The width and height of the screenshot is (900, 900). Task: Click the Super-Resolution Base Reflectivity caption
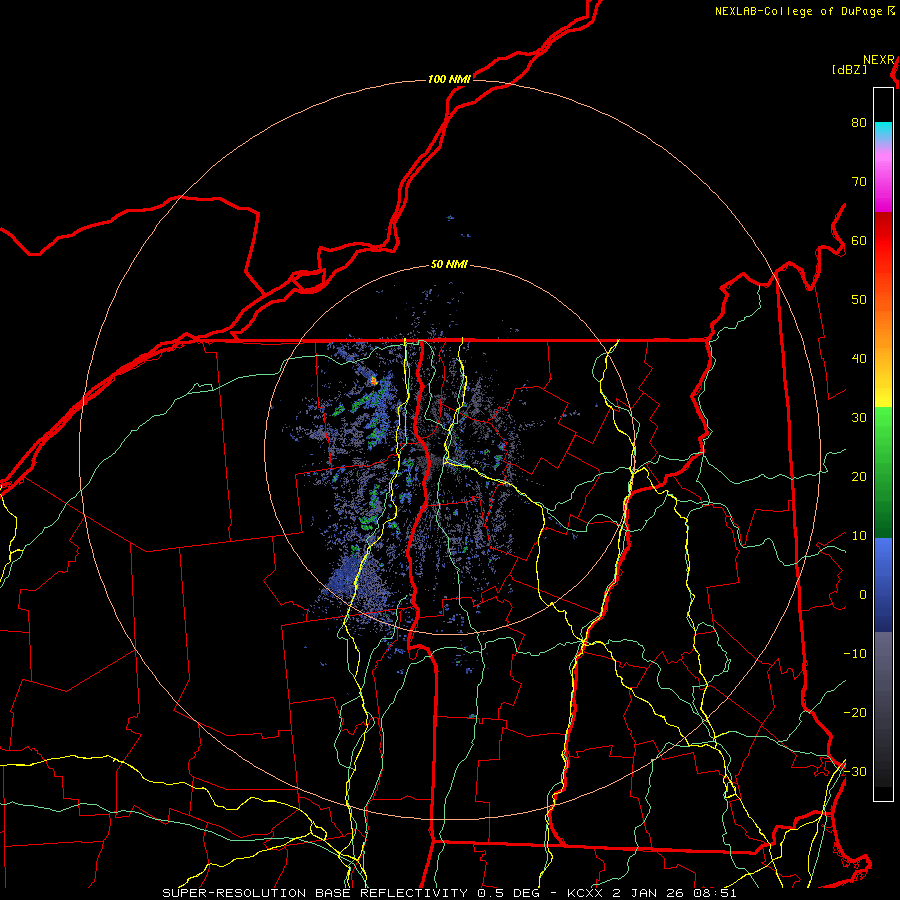[352, 893]
